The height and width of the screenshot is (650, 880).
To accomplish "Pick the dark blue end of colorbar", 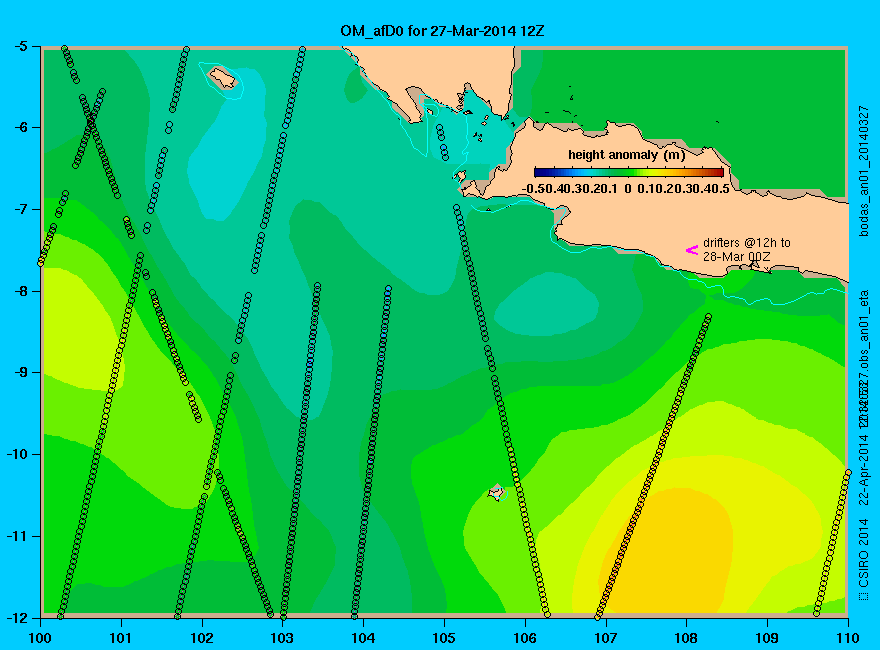I will 539,173.
